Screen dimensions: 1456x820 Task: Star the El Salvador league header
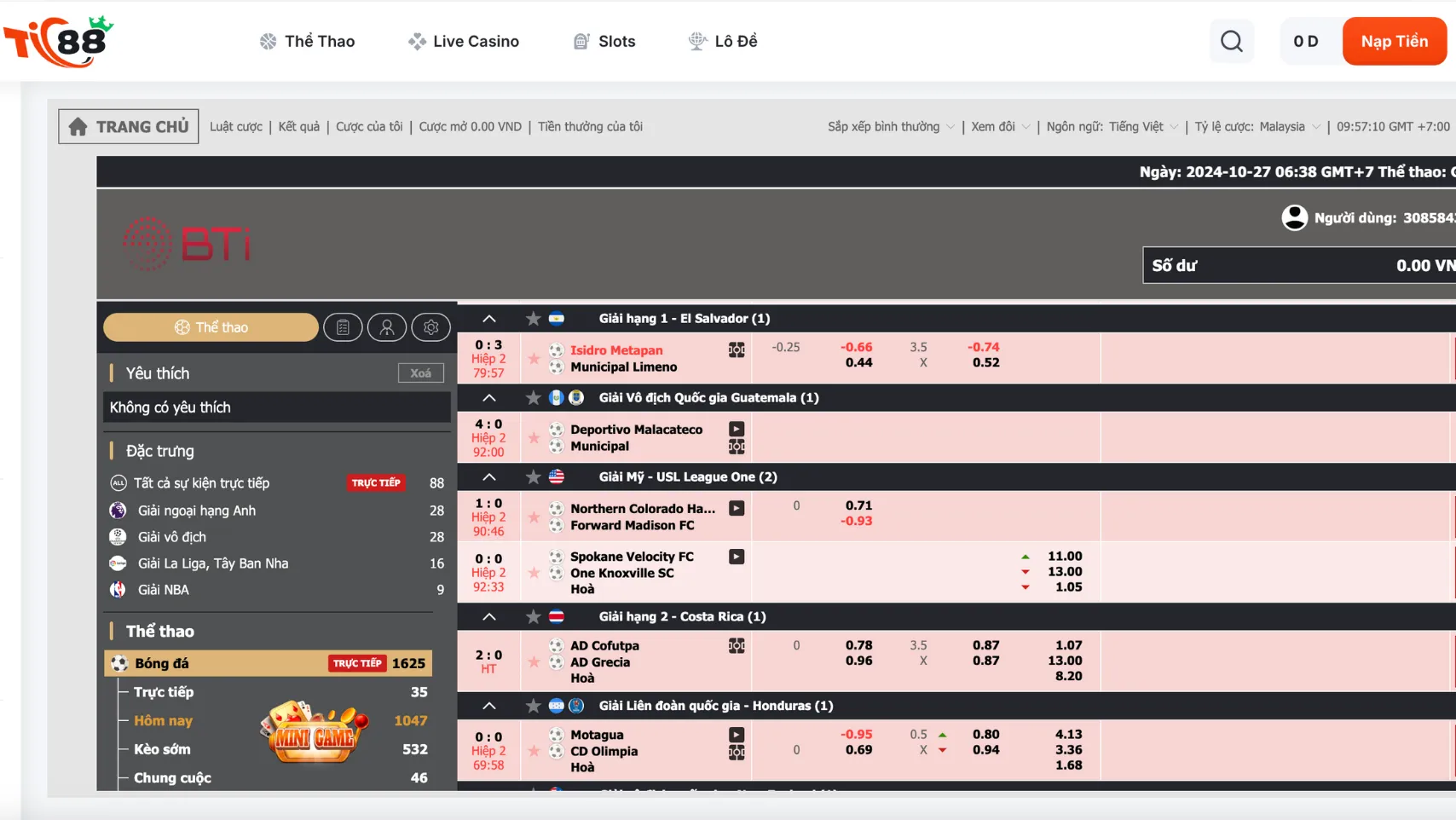click(534, 319)
